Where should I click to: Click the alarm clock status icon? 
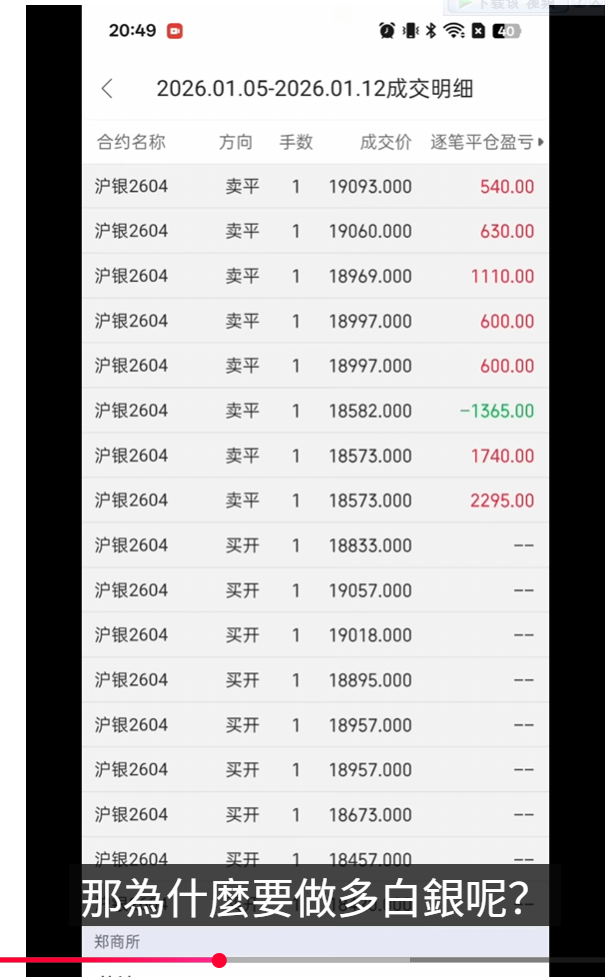click(x=387, y=31)
